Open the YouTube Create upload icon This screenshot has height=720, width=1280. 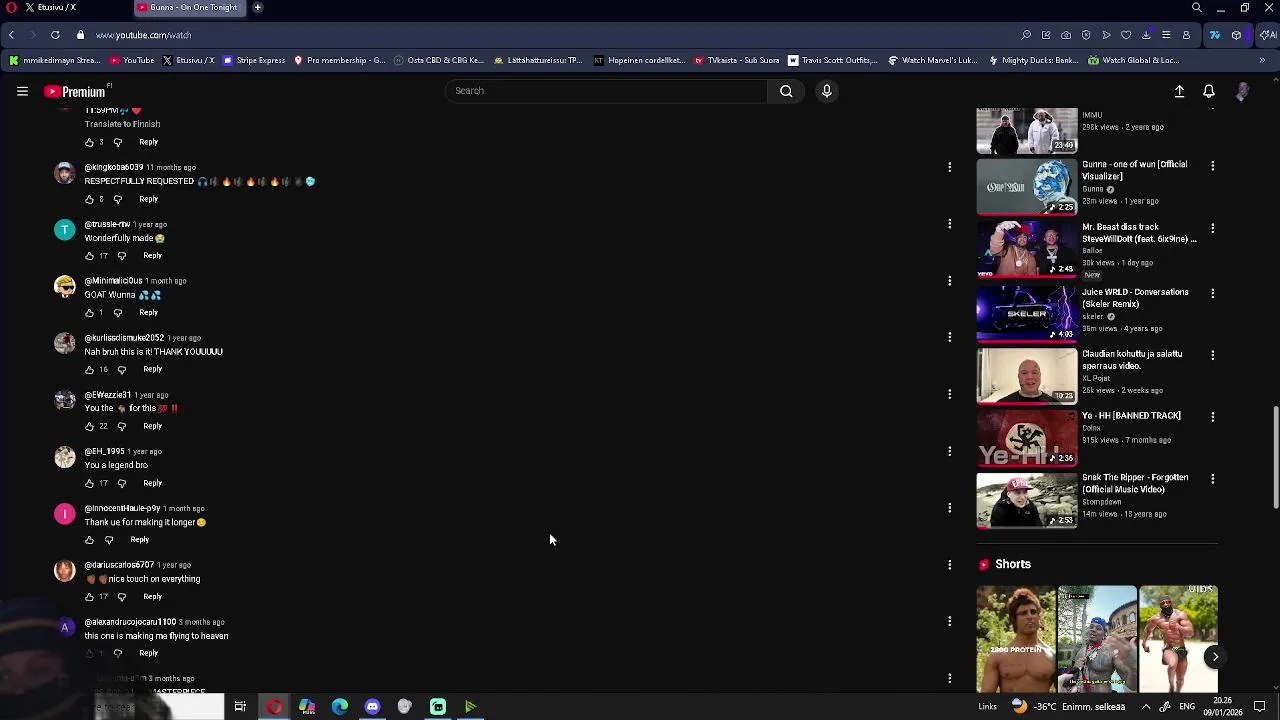point(1179,91)
